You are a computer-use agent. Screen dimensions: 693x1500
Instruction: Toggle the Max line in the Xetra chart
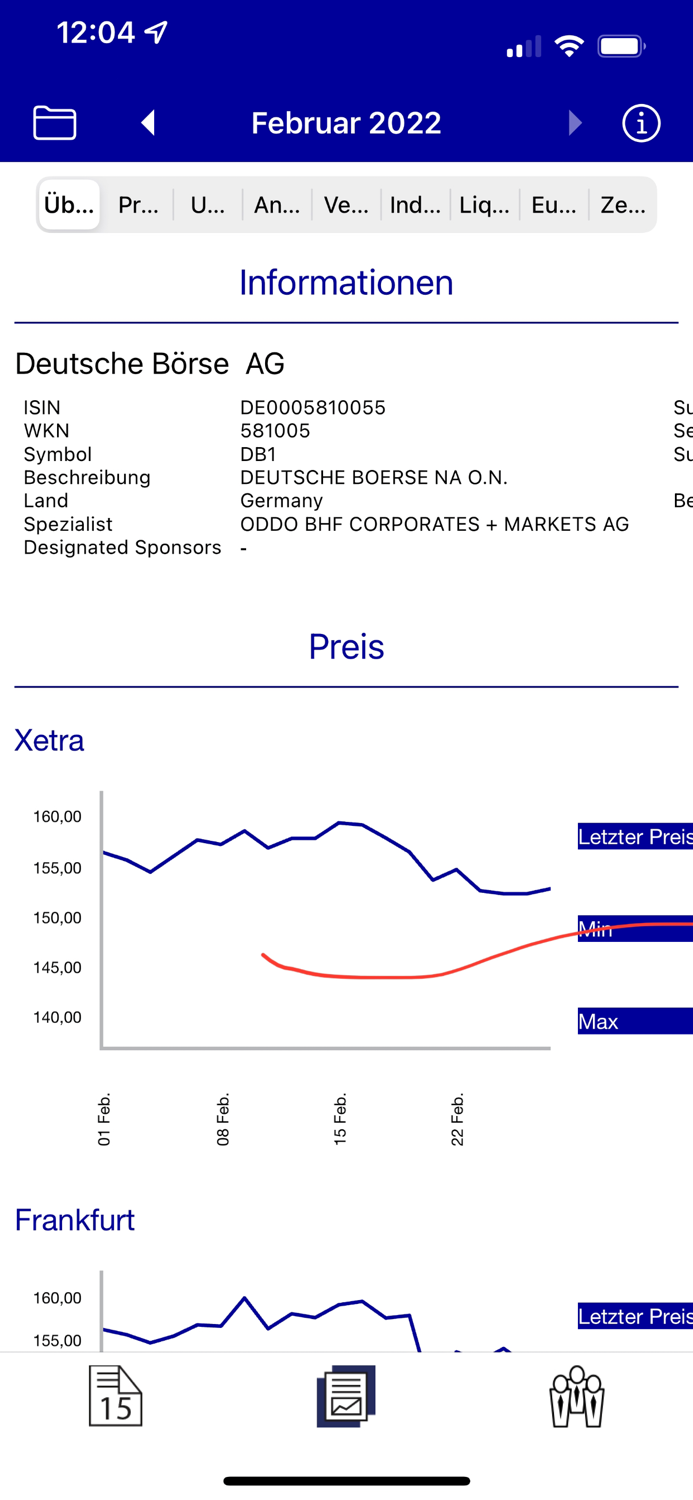click(x=634, y=1021)
